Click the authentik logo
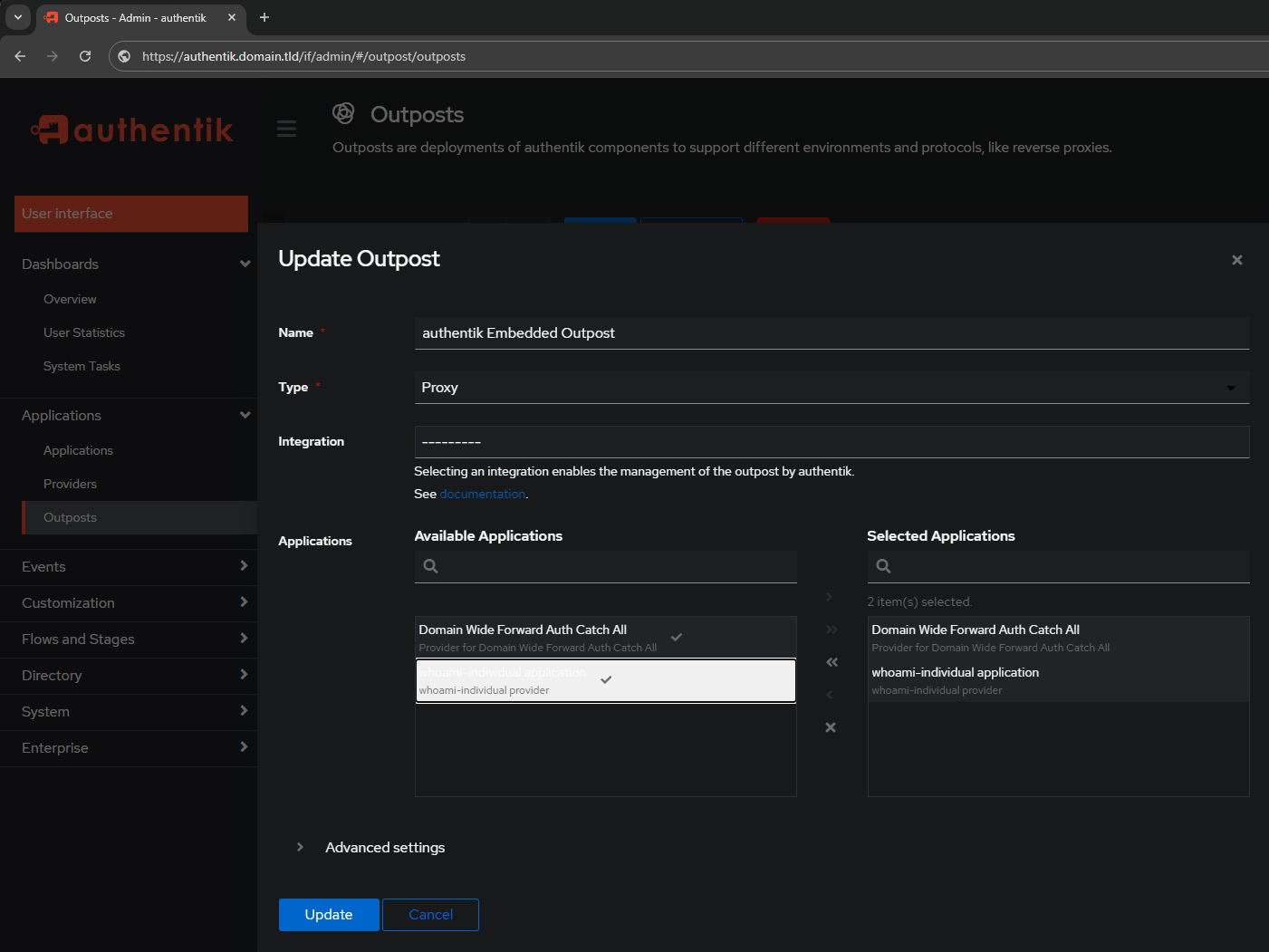This screenshot has width=1269, height=952. point(131,130)
